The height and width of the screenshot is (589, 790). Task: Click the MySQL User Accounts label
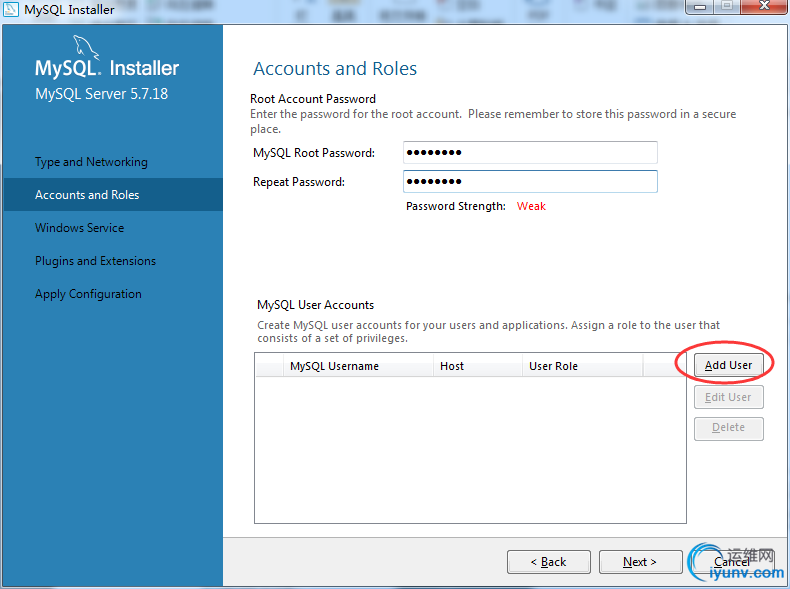pos(315,305)
